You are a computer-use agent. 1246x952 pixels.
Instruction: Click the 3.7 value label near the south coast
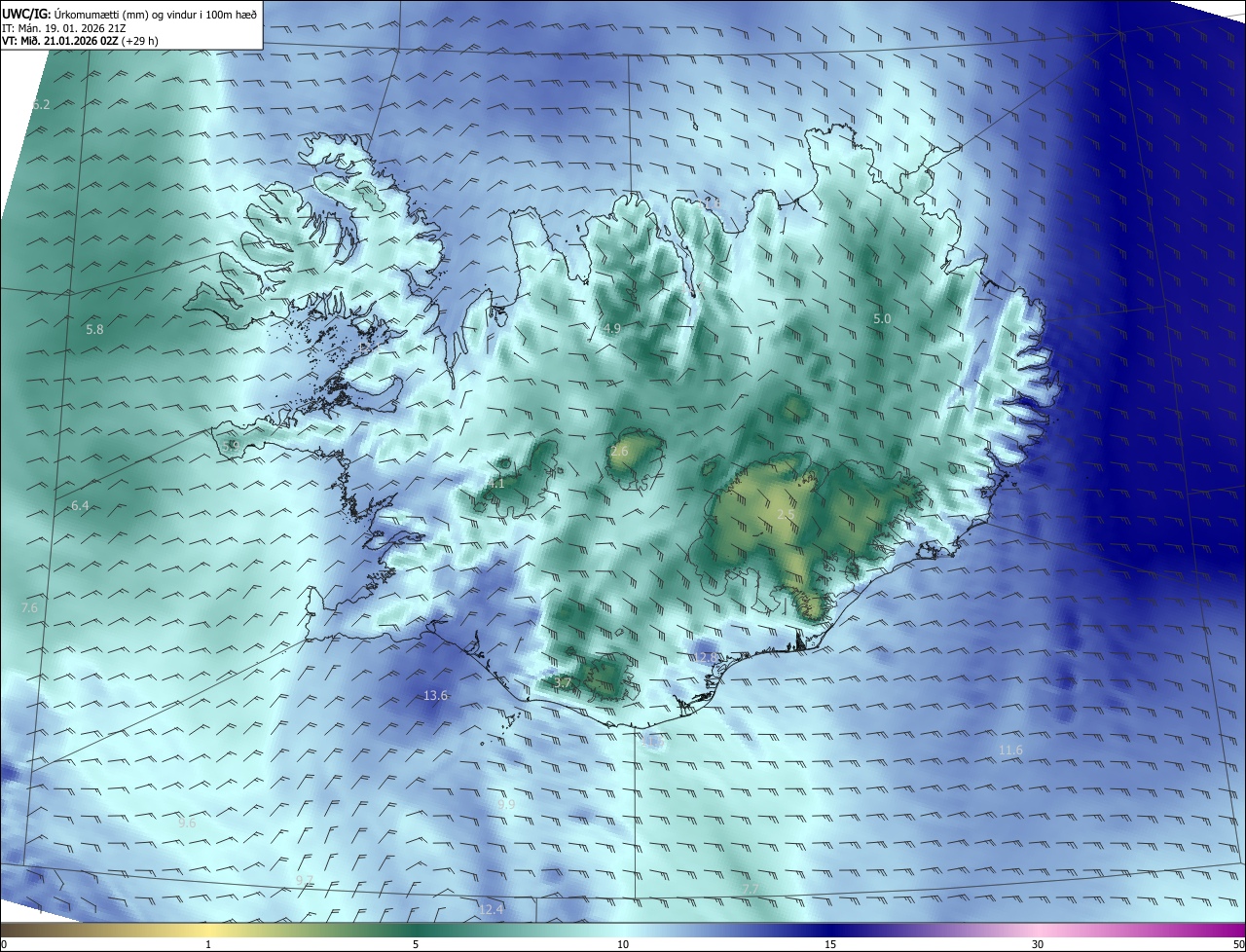pos(562,683)
